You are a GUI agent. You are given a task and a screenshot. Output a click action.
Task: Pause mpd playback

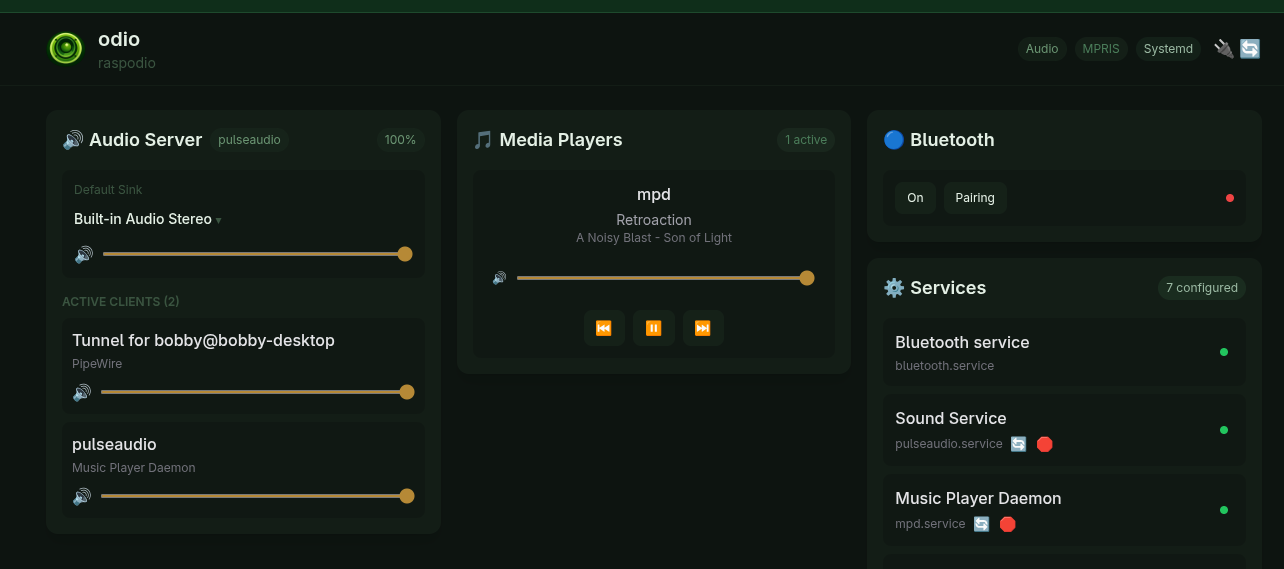click(654, 328)
